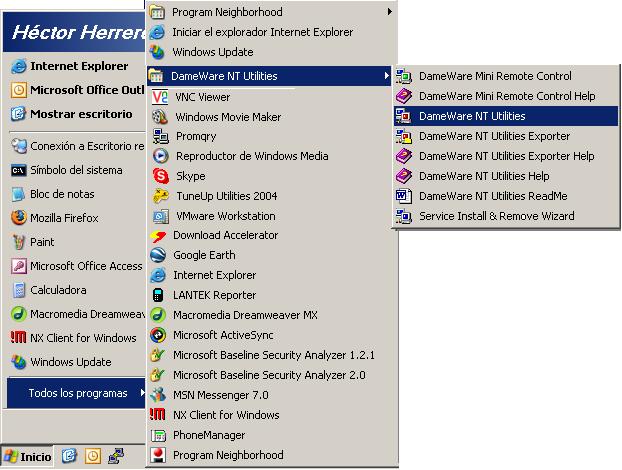Screen dimensions: 622x470
Task: Click Outlook clock icon in quick launch bar
Action: (92, 456)
